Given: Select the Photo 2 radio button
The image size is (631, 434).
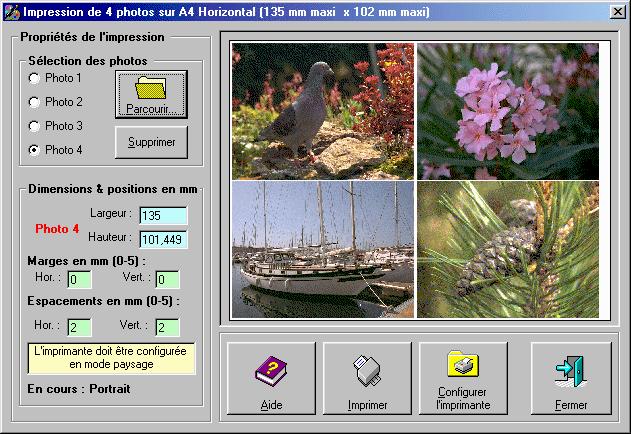Looking at the screenshot, I should pos(35,102).
